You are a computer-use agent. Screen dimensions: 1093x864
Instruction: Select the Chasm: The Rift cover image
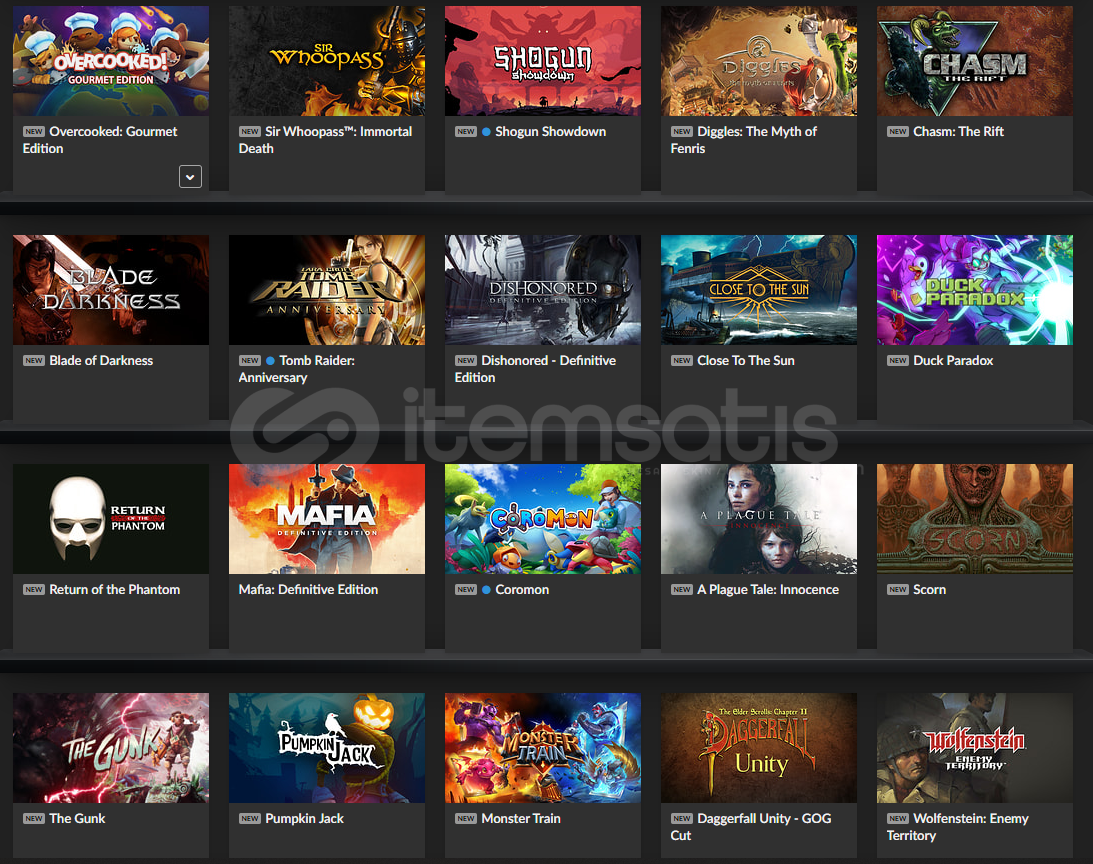click(975, 61)
